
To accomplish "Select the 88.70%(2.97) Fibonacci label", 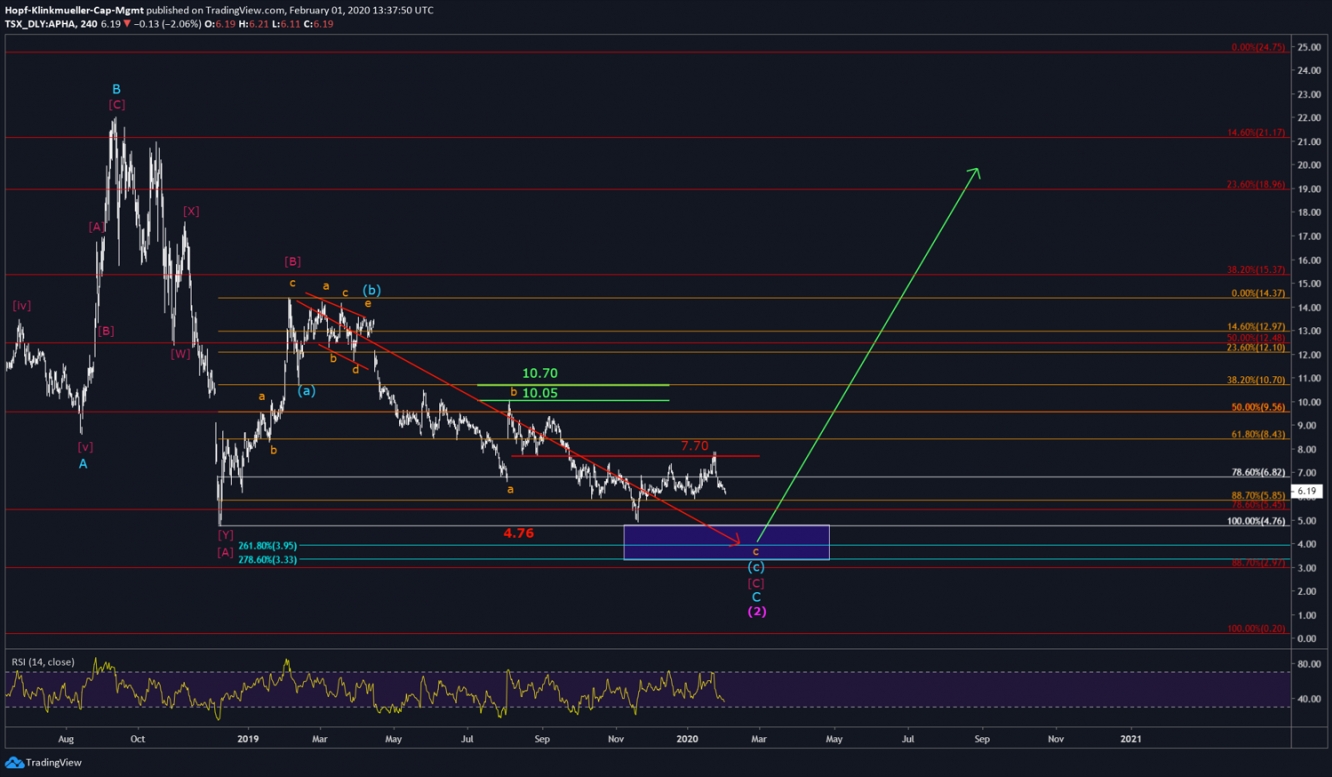I will coord(1258,563).
